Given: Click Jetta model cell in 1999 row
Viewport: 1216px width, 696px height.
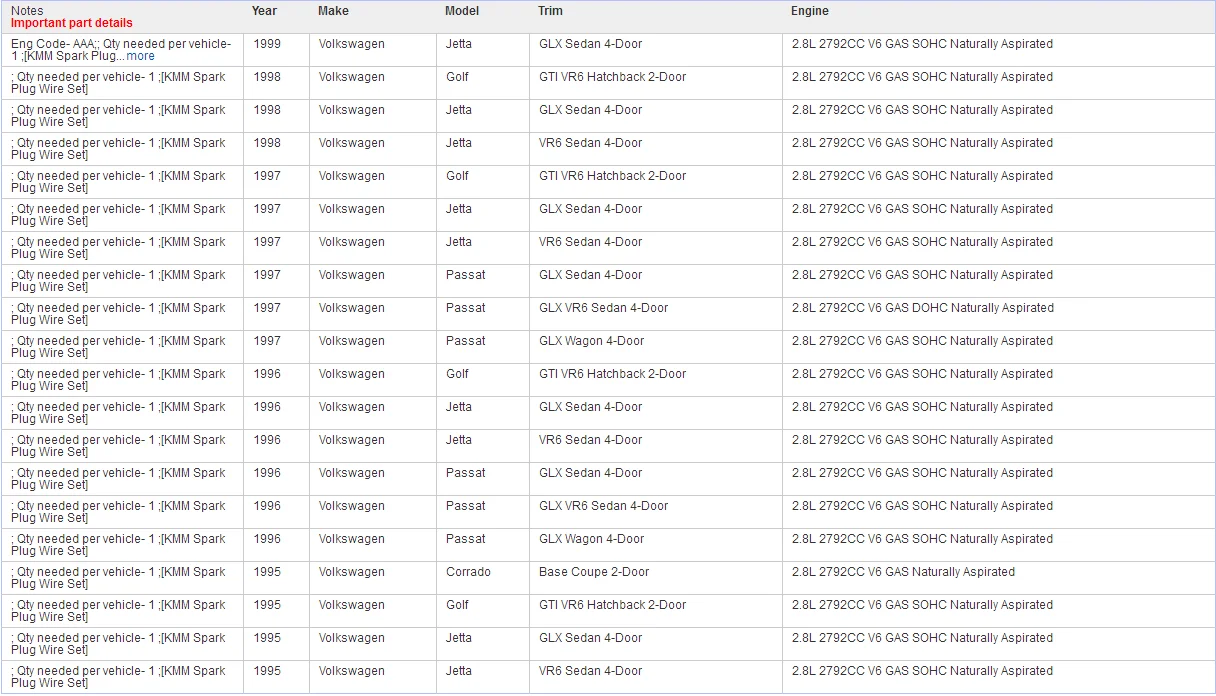Looking at the screenshot, I should 482,50.
